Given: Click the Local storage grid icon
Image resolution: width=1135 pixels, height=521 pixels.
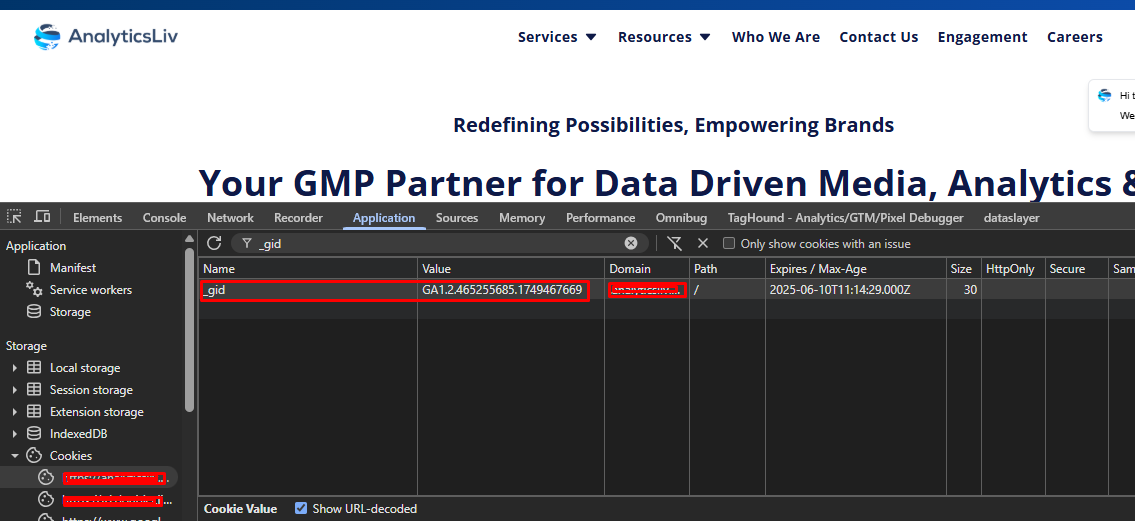Looking at the screenshot, I should click(34, 368).
